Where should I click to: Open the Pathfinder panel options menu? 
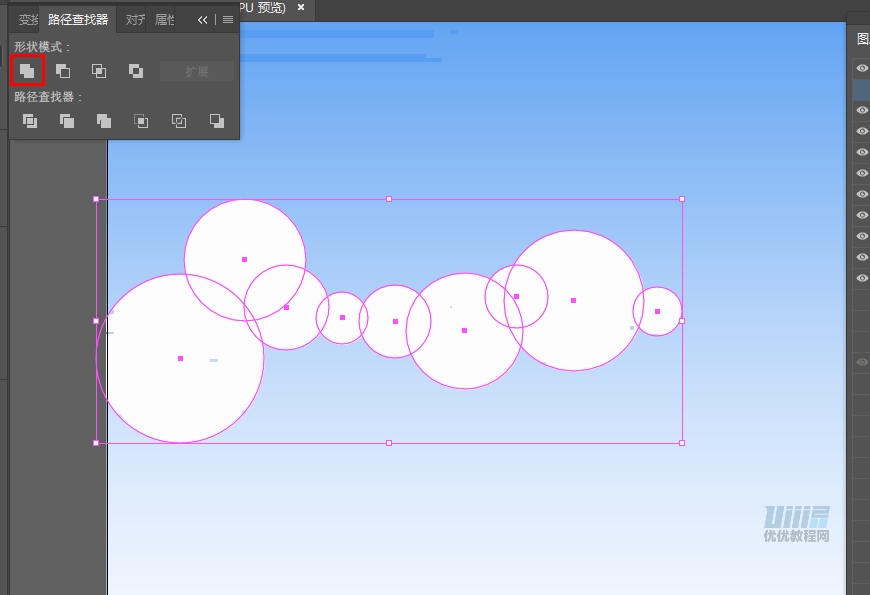click(228, 20)
